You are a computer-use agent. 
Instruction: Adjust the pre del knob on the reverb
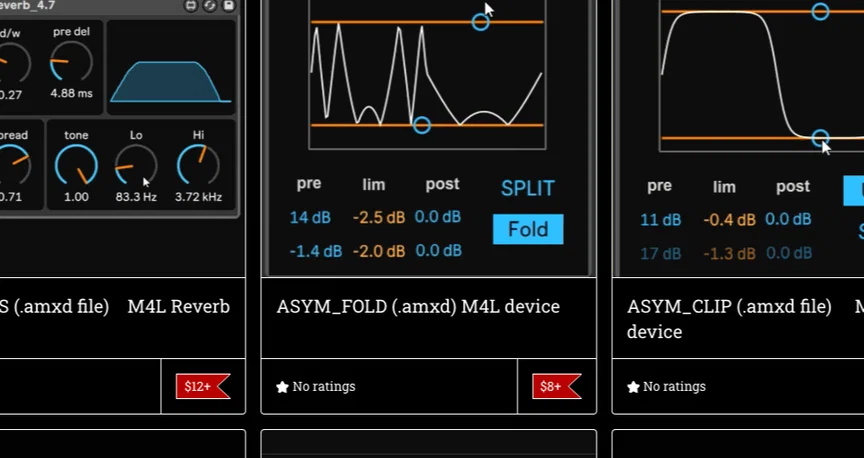[x=72, y=63]
